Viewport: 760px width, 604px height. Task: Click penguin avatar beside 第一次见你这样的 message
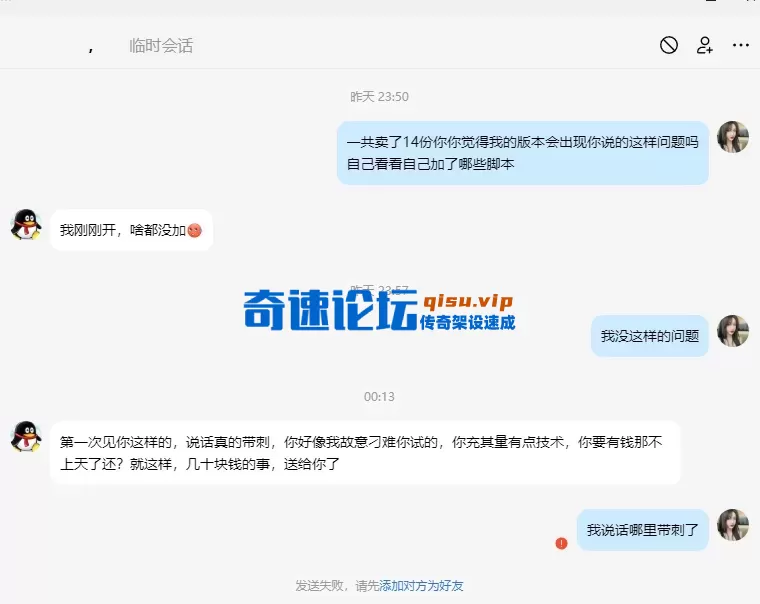point(26,436)
